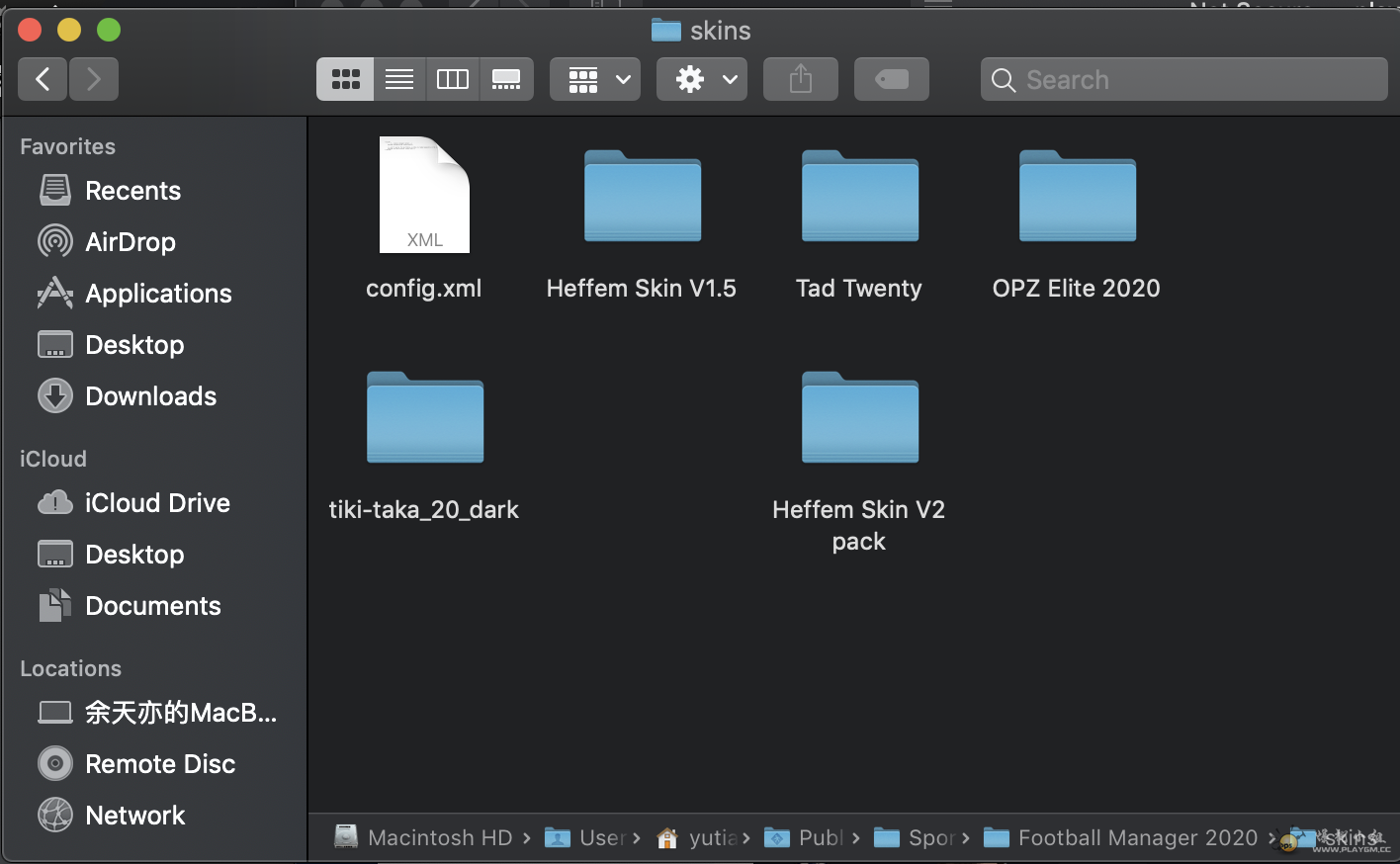Open Desktop under Favorites
1400x864 pixels.
coord(154,345)
